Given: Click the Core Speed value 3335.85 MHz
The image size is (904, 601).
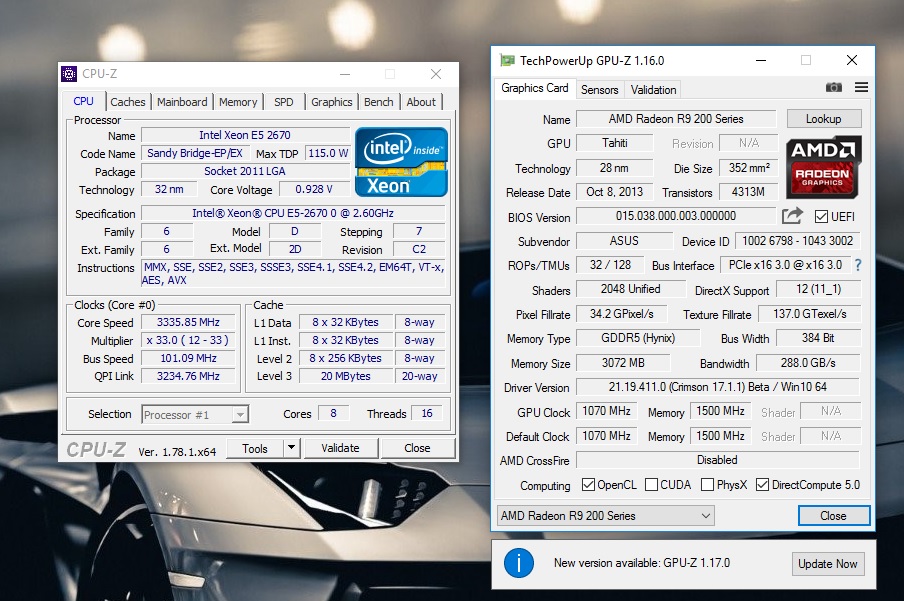Looking at the screenshot, I should [189, 322].
